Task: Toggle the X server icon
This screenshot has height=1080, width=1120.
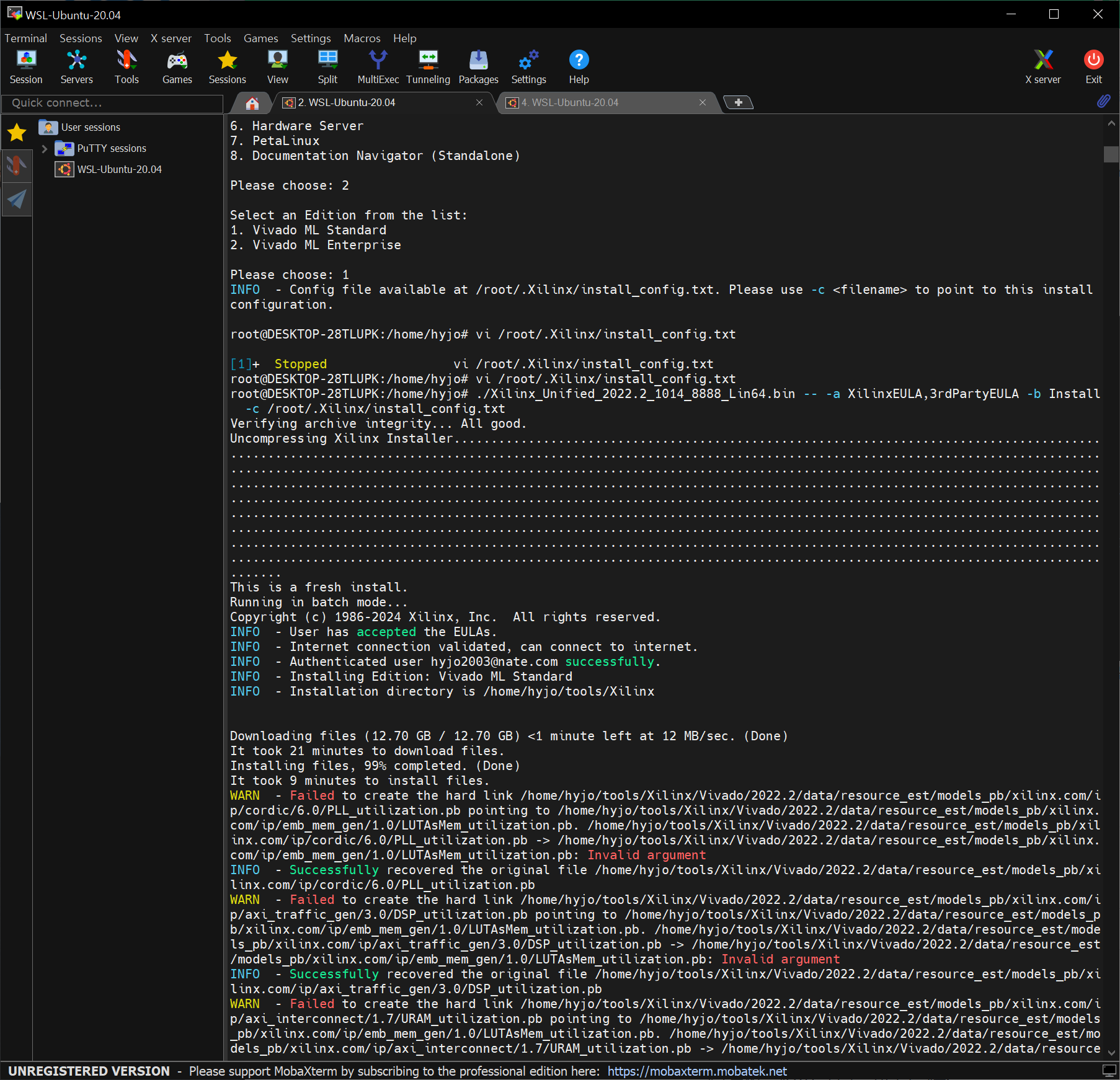Action: (x=1042, y=67)
